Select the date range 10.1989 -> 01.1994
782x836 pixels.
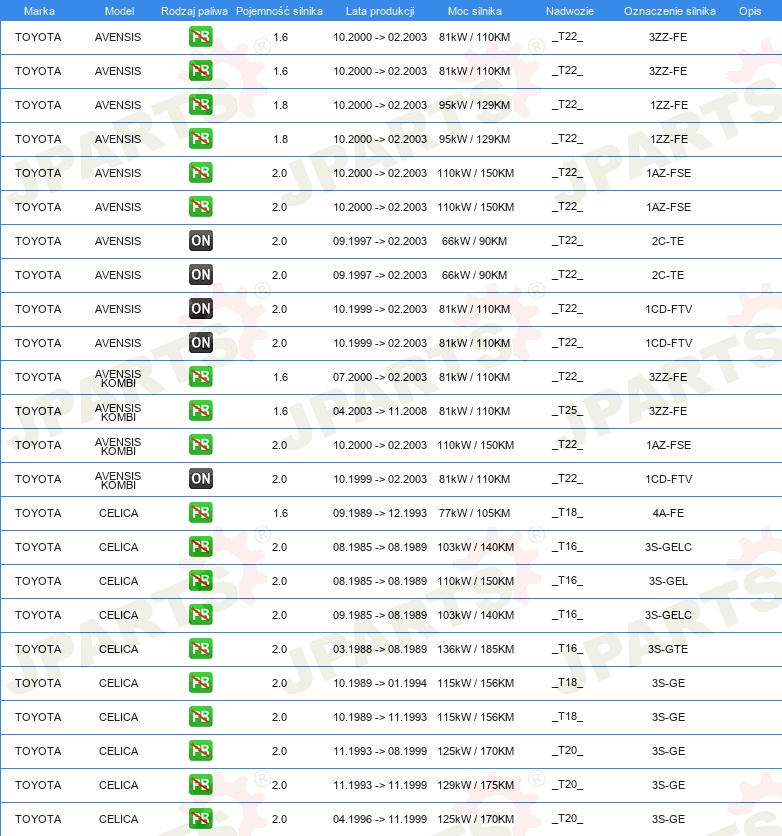click(x=380, y=683)
